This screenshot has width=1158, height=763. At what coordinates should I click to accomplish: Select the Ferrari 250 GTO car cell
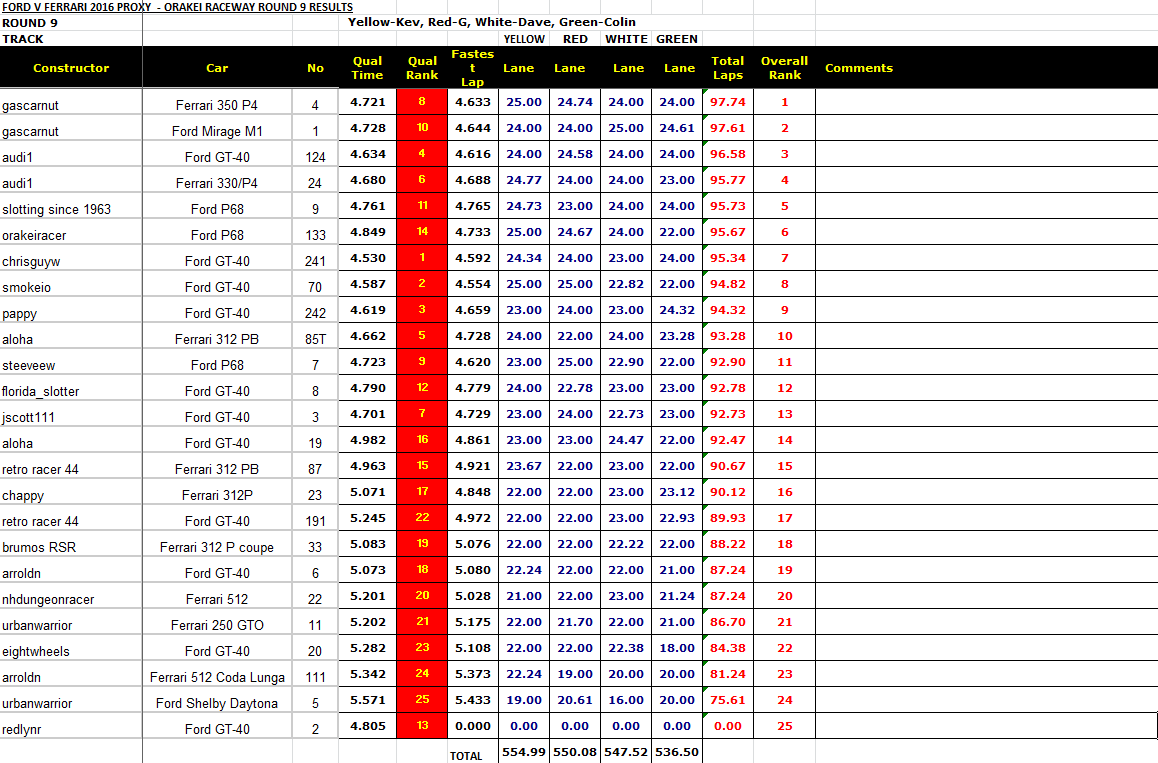tap(217, 625)
